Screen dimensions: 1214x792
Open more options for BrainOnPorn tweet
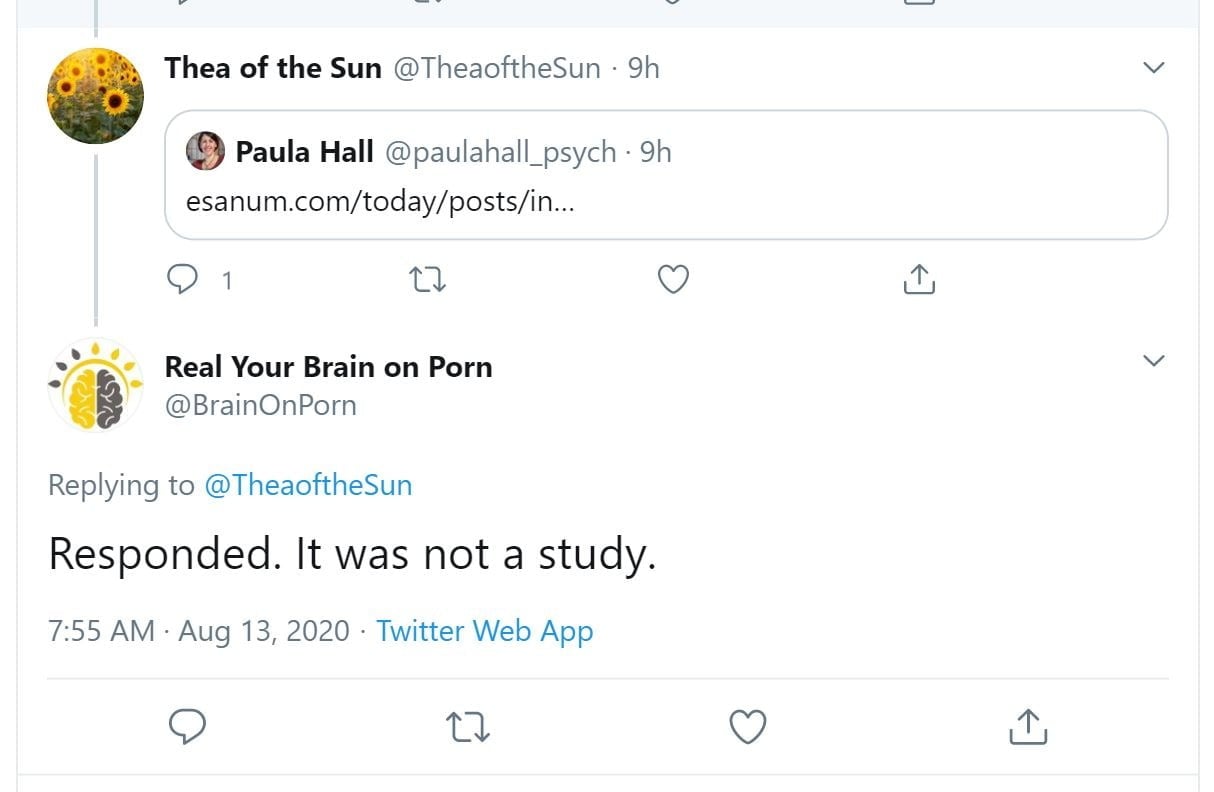click(1154, 360)
